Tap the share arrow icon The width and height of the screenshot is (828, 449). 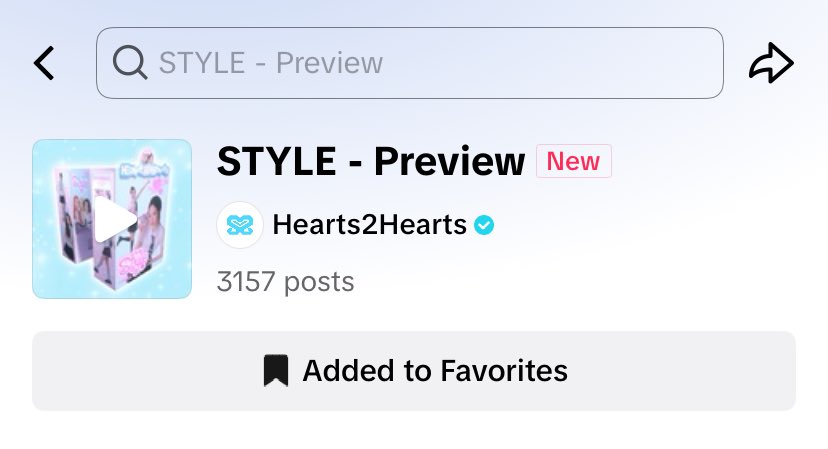[771, 63]
